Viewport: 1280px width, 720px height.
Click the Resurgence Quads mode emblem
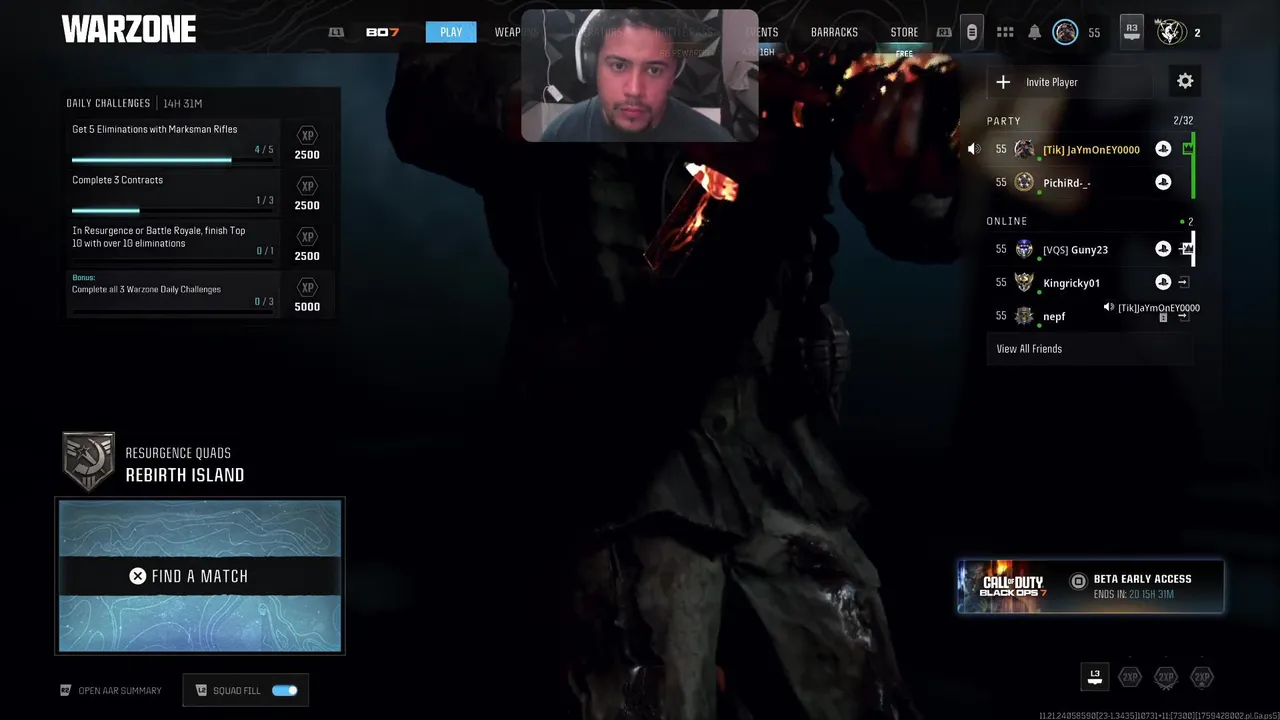88,462
